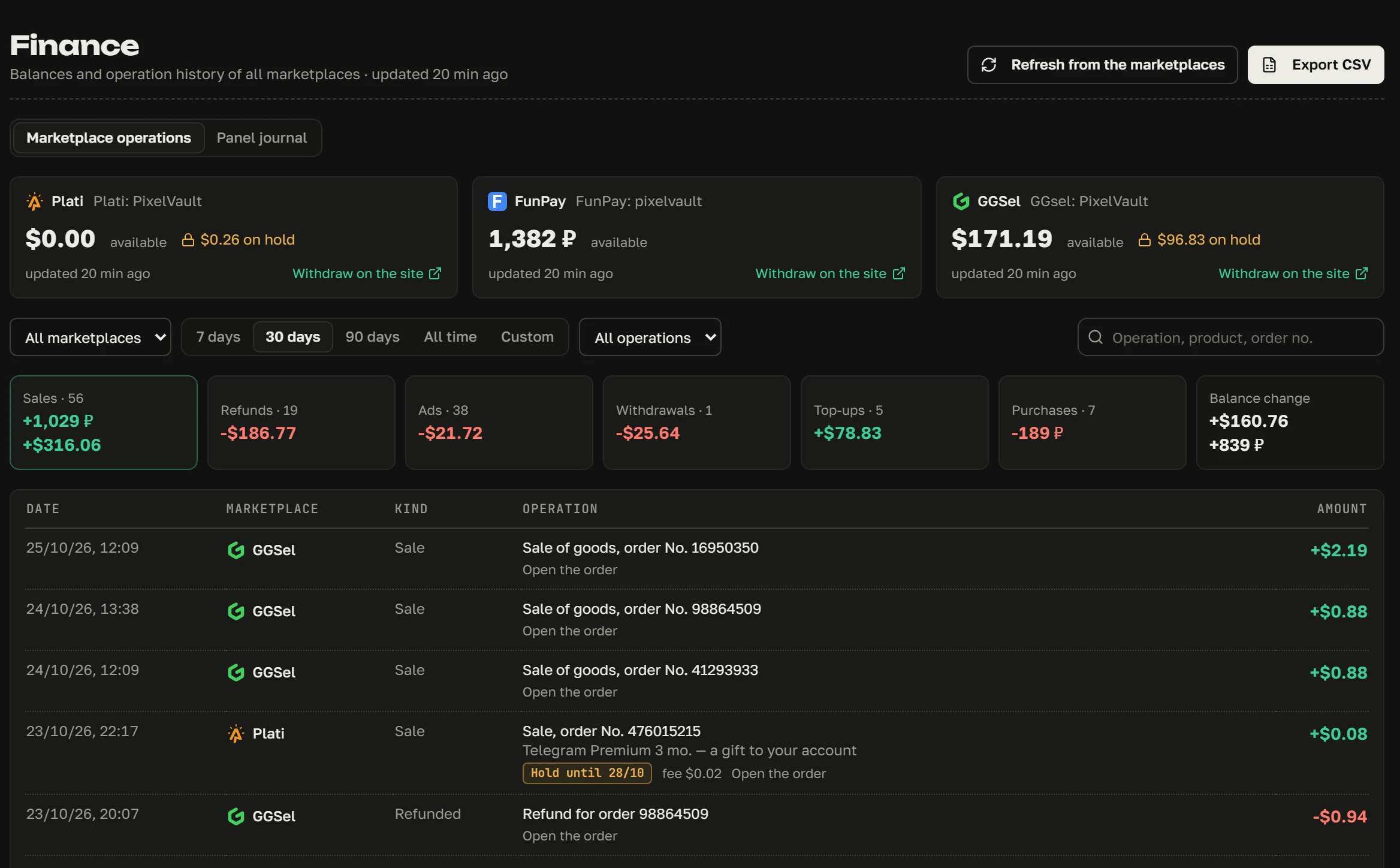Click Telegram Premium 3 mo. product description
Viewport: 1400px width, 868px height.
click(689, 751)
